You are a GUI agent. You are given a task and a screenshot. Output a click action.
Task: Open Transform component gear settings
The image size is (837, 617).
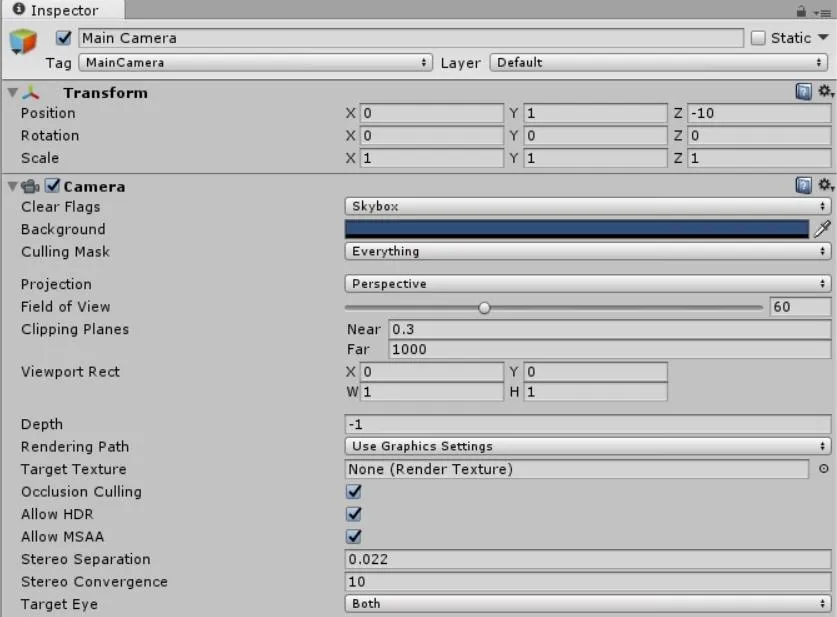[826, 91]
